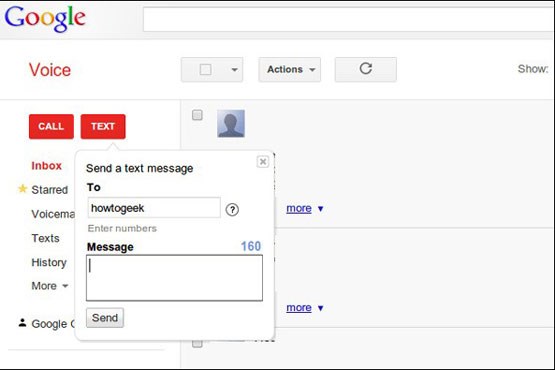Toggle the select-all checkbox in toolbar

tap(206, 69)
